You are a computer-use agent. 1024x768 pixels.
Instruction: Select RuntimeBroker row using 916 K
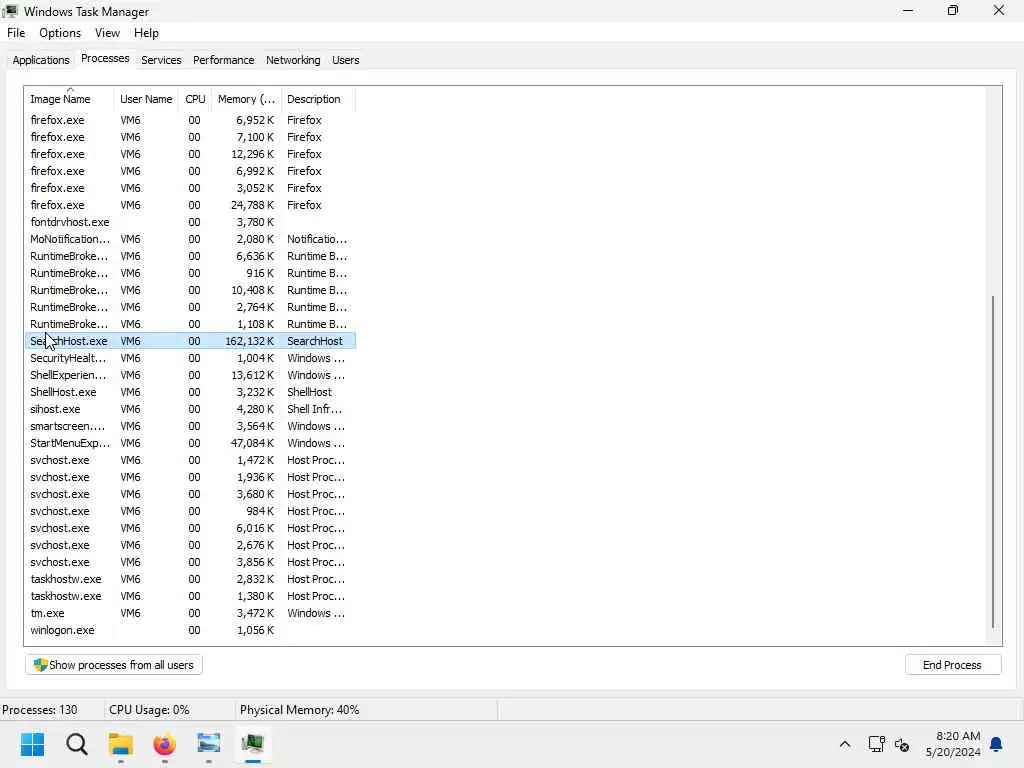point(190,273)
